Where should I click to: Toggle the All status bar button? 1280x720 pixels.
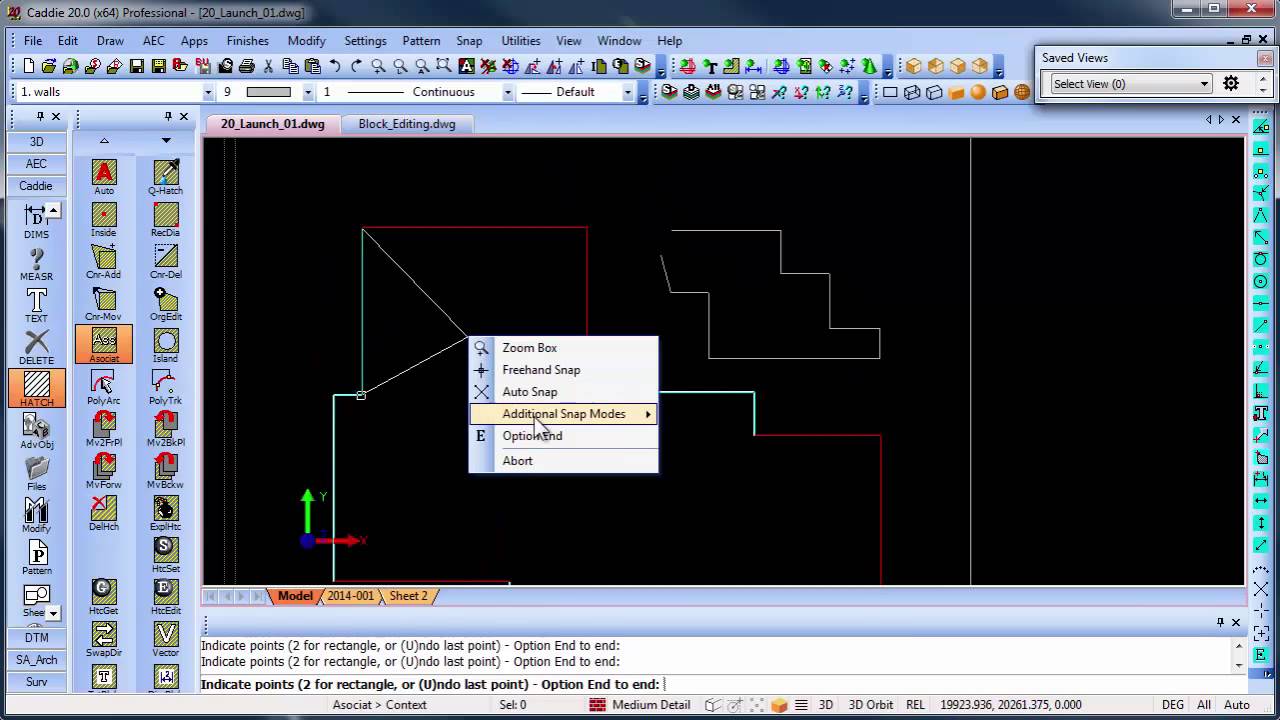(1204, 705)
